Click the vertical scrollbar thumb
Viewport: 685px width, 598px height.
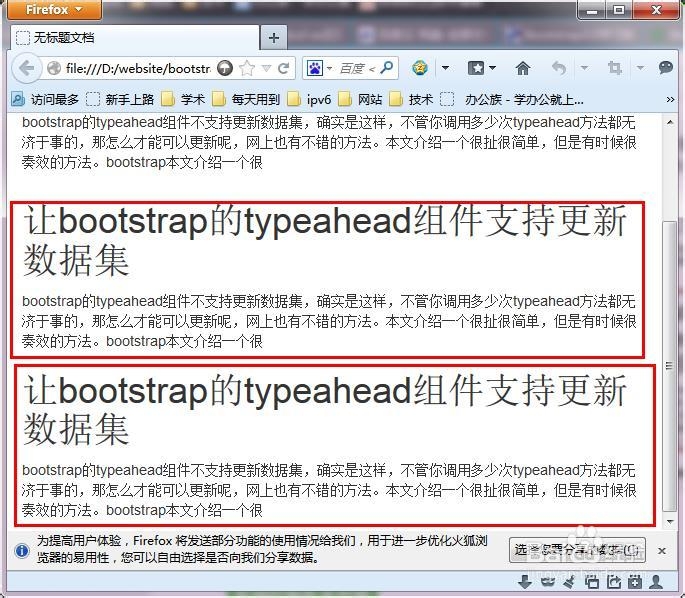[x=669, y=366]
